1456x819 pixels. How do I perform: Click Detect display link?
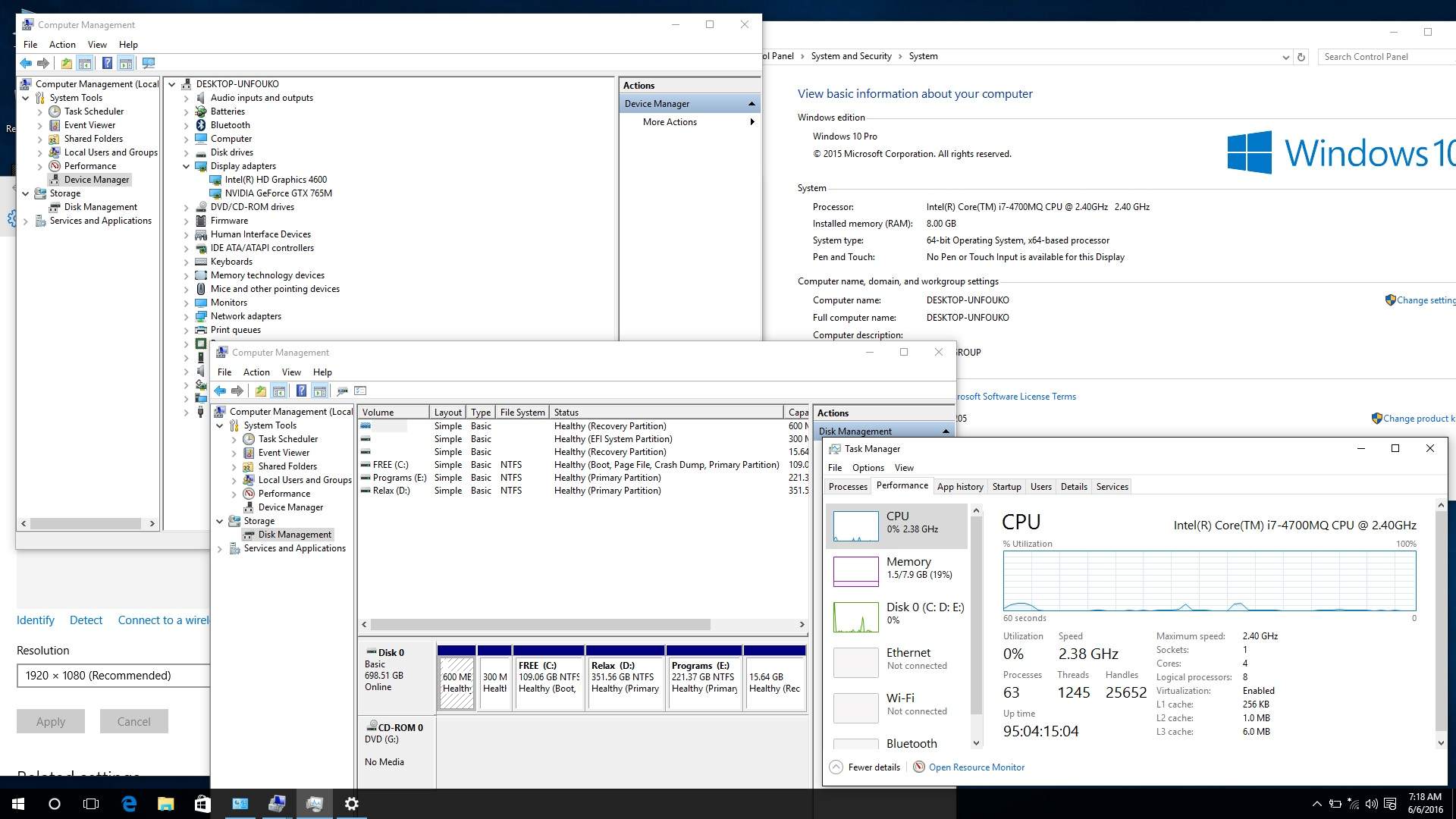point(86,620)
